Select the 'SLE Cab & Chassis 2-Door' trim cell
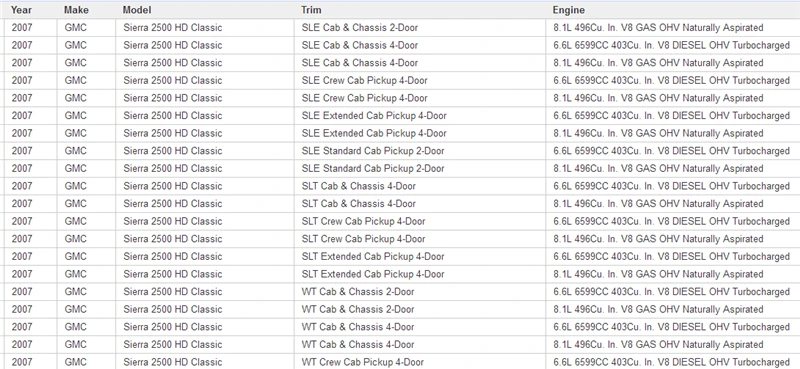The image size is (800, 369). [x=420, y=28]
